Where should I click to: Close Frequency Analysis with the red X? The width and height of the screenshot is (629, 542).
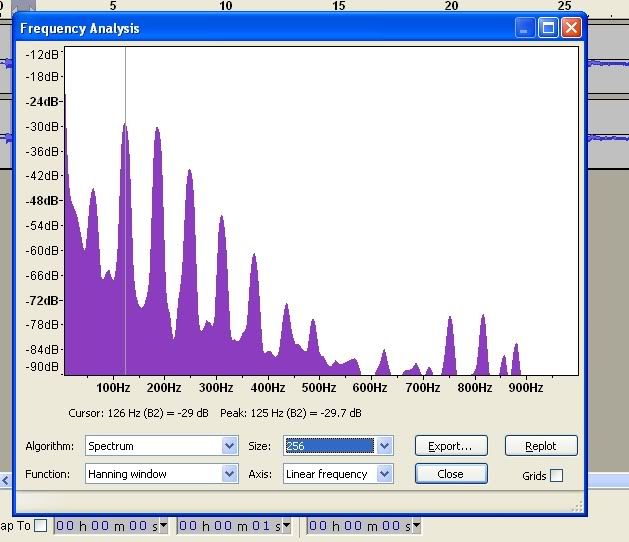pos(570,28)
